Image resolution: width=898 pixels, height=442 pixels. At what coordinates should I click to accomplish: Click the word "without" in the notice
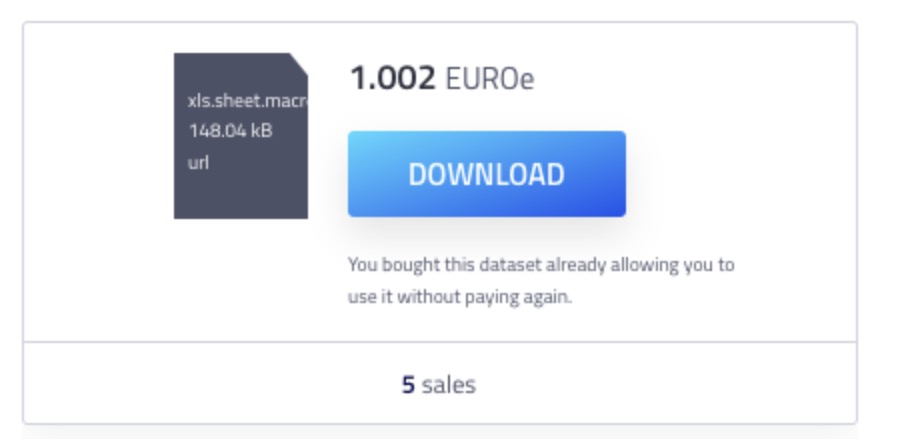(429, 297)
